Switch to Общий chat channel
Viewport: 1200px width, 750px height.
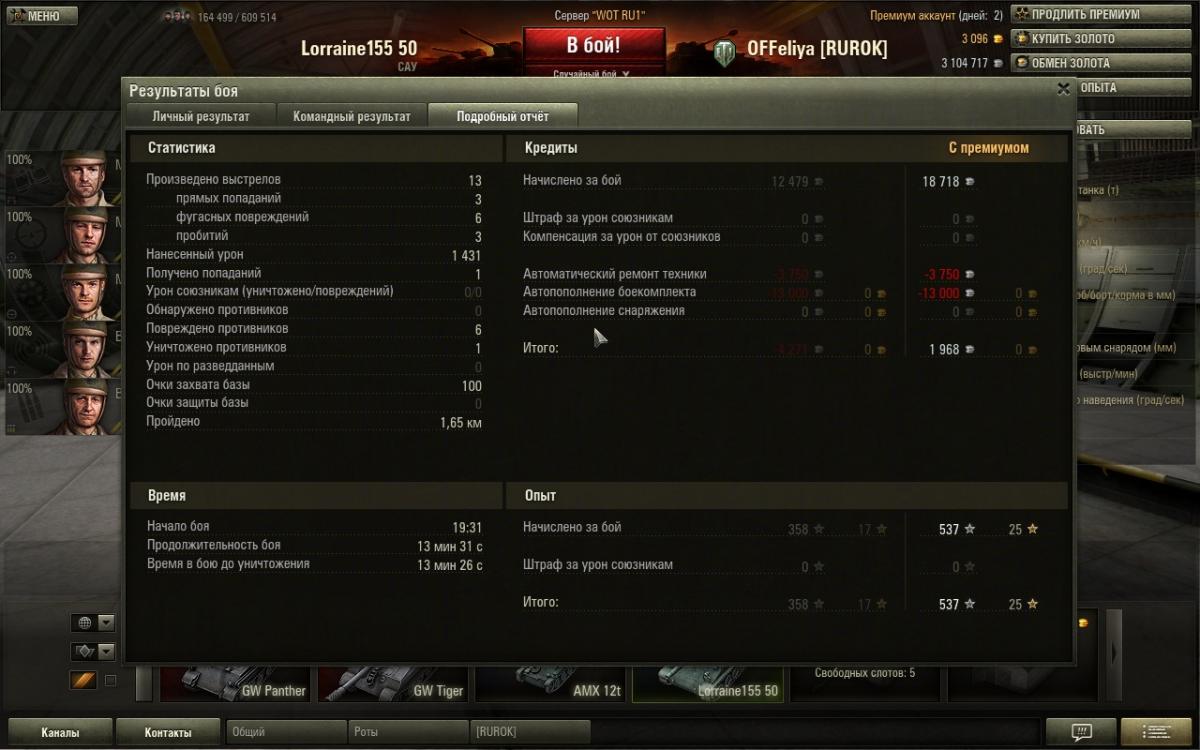[x=286, y=732]
